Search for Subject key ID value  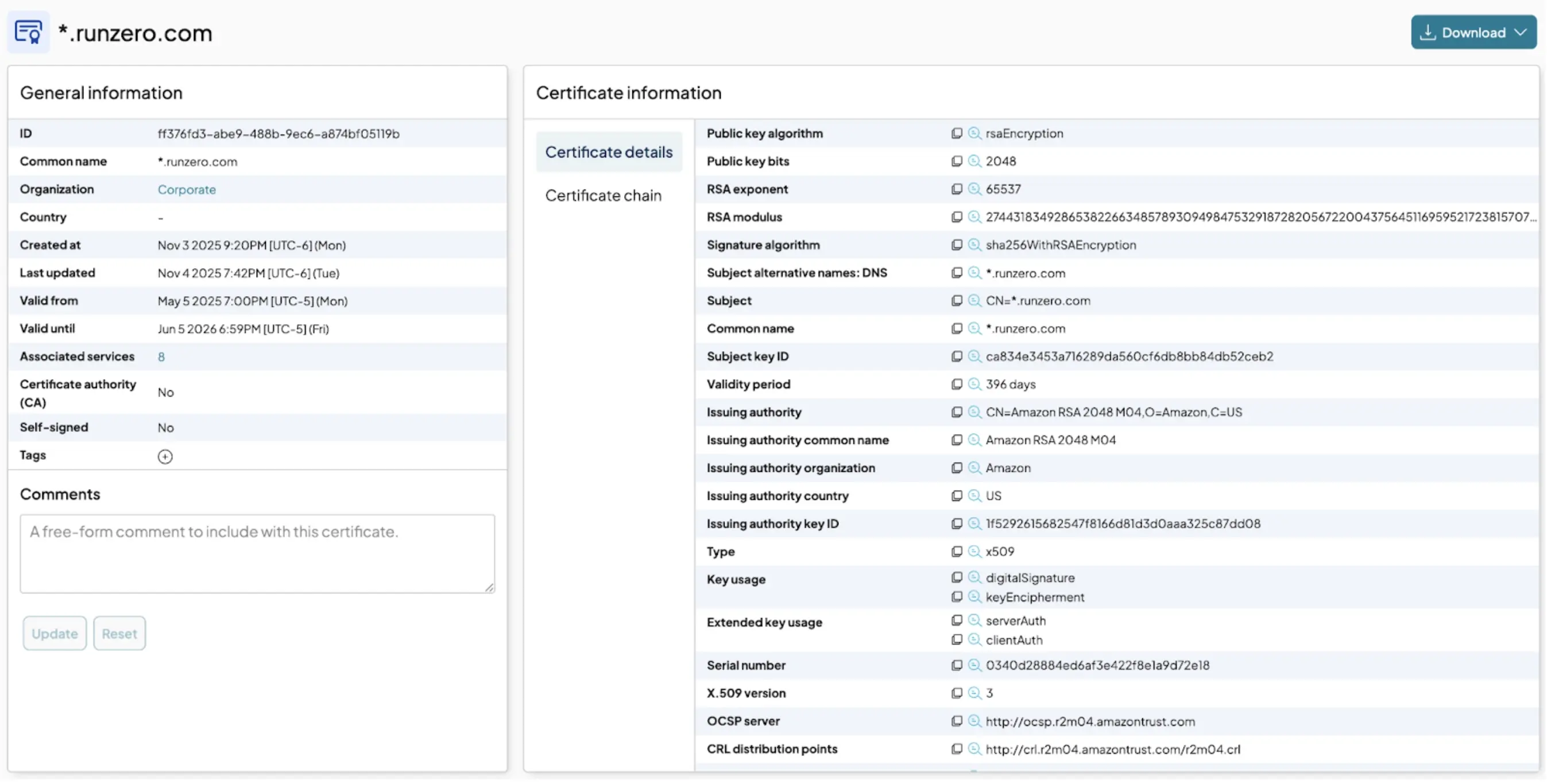[x=974, y=356]
